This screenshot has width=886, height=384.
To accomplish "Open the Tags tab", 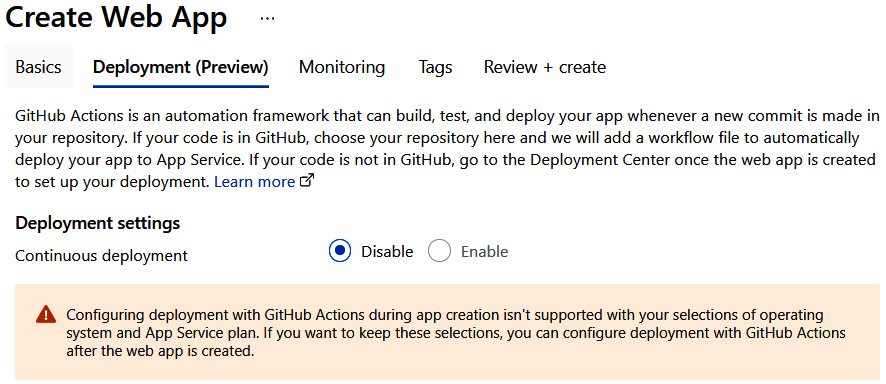I will point(435,67).
